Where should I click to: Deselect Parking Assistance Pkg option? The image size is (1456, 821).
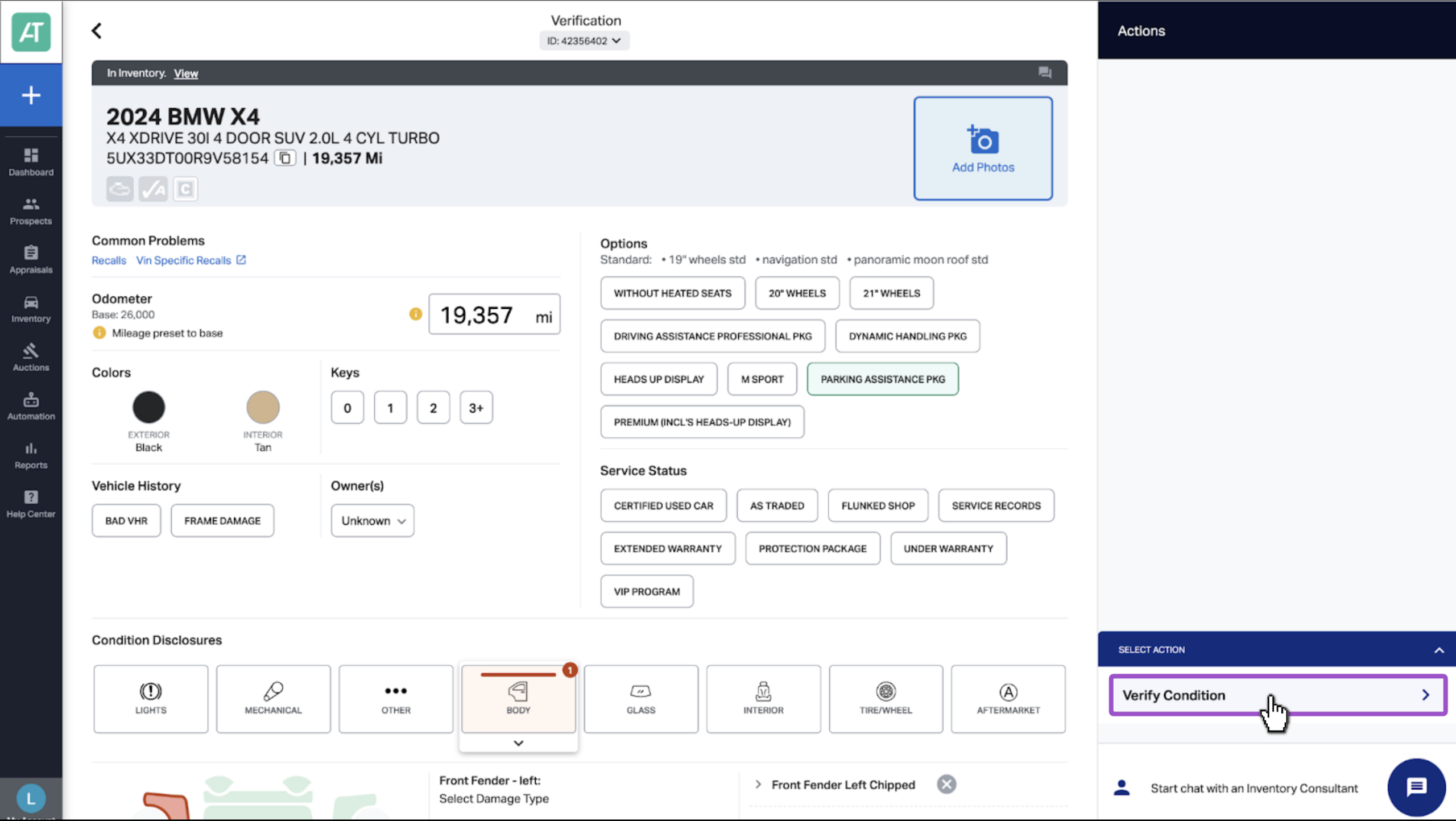point(883,379)
